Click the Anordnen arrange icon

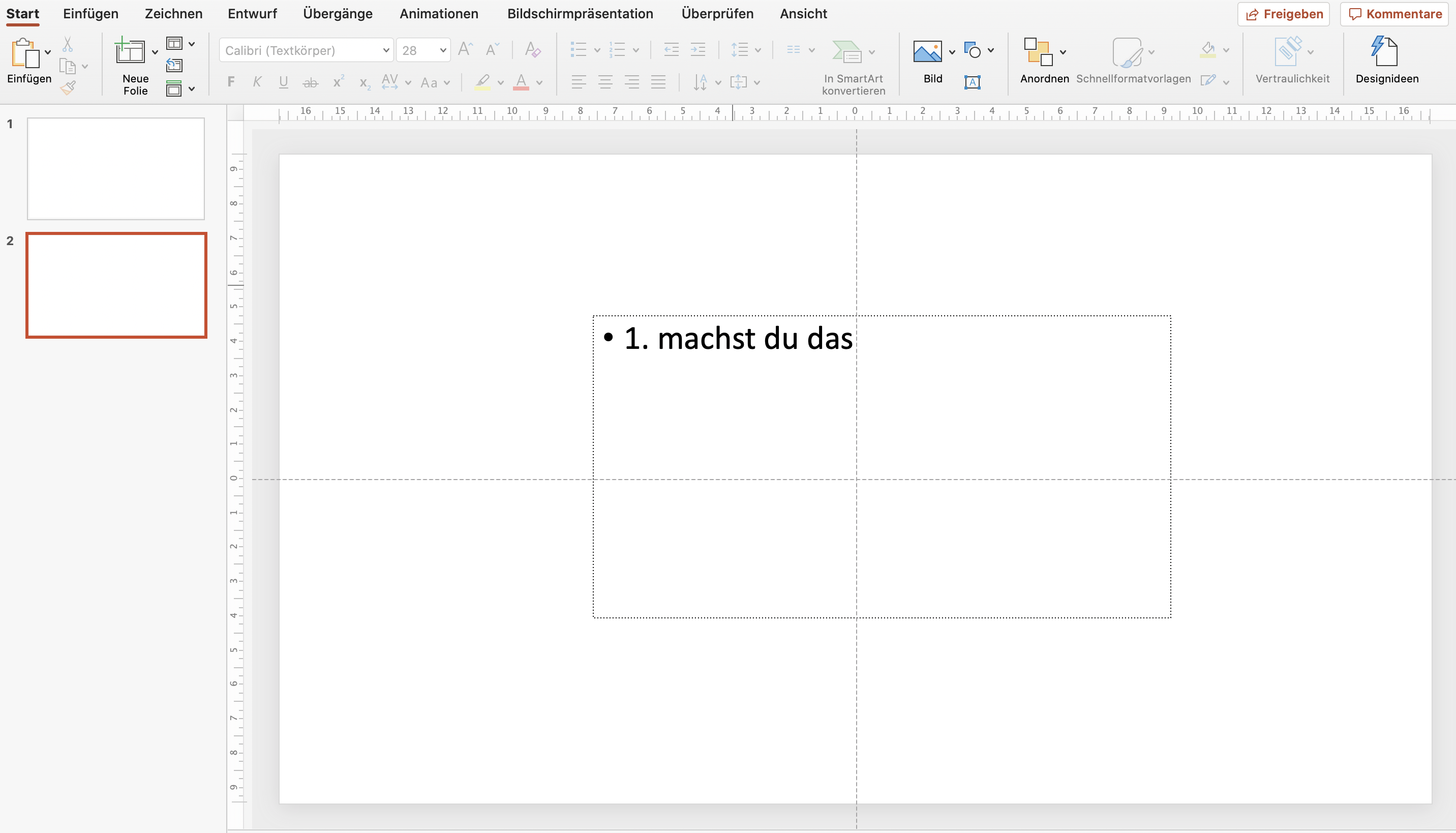tap(1038, 51)
